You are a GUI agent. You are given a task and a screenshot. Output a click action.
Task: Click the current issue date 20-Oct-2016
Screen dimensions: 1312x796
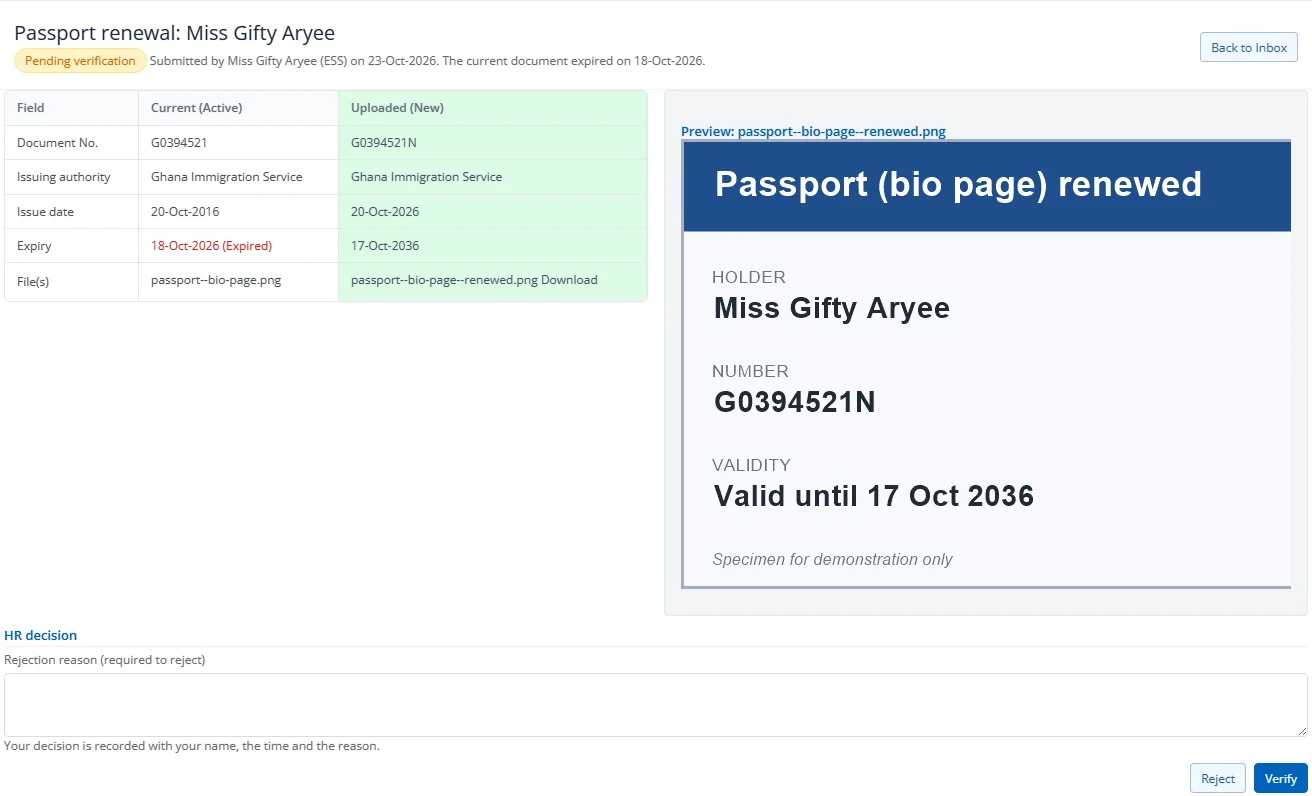click(x=185, y=212)
